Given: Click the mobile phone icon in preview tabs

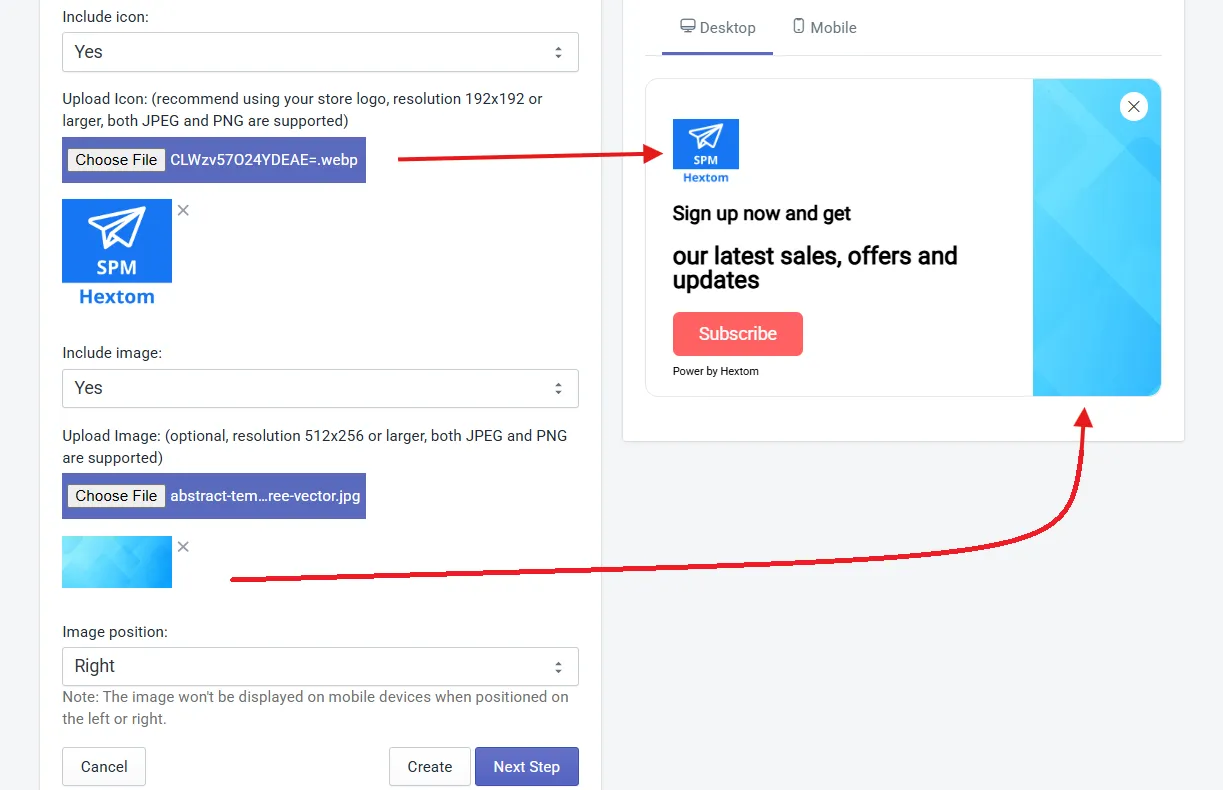Looking at the screenshot, I should coord(799,26).
